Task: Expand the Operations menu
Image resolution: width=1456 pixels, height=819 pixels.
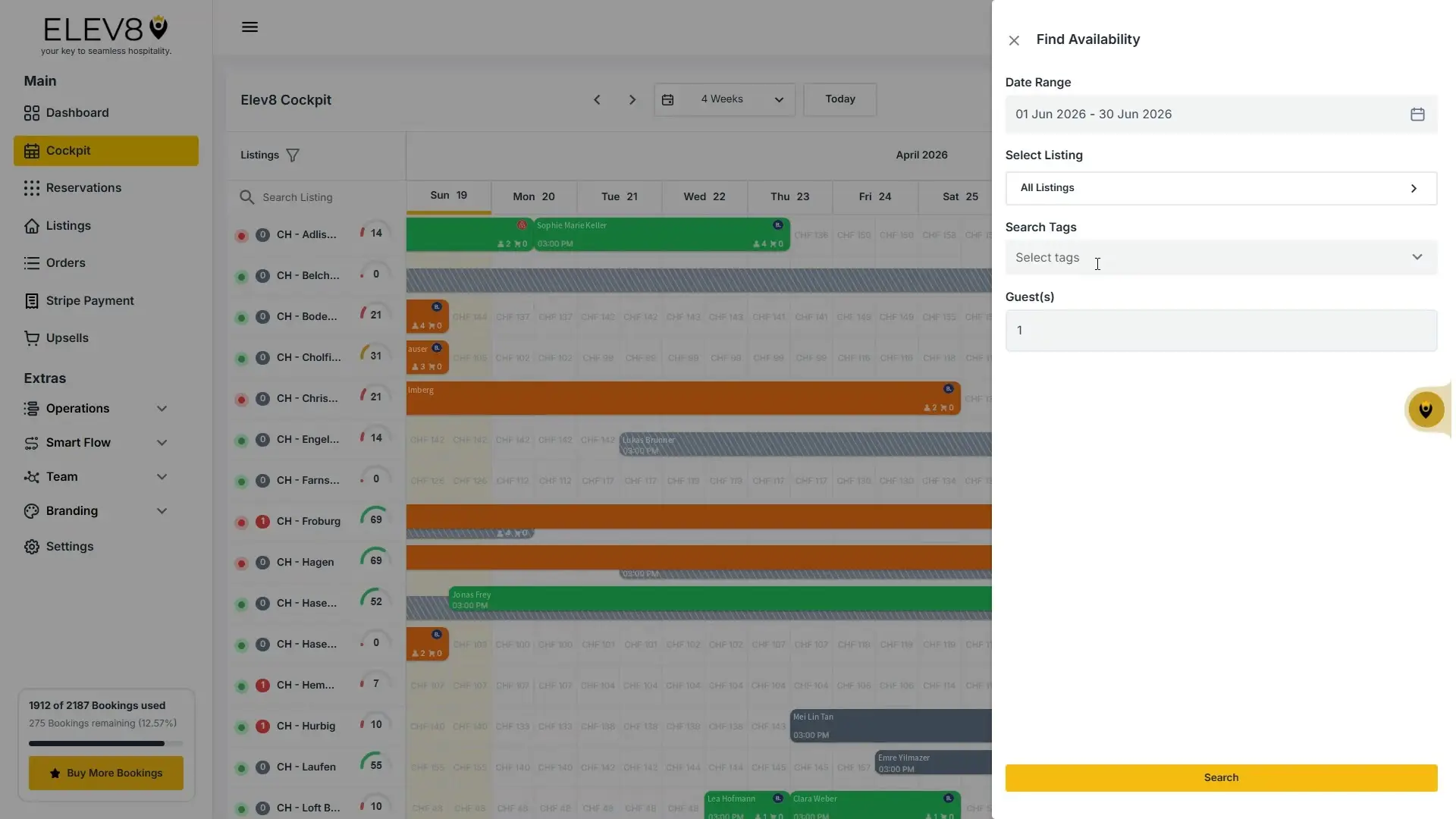Action: pyautogui.click(x=96, y=409)
